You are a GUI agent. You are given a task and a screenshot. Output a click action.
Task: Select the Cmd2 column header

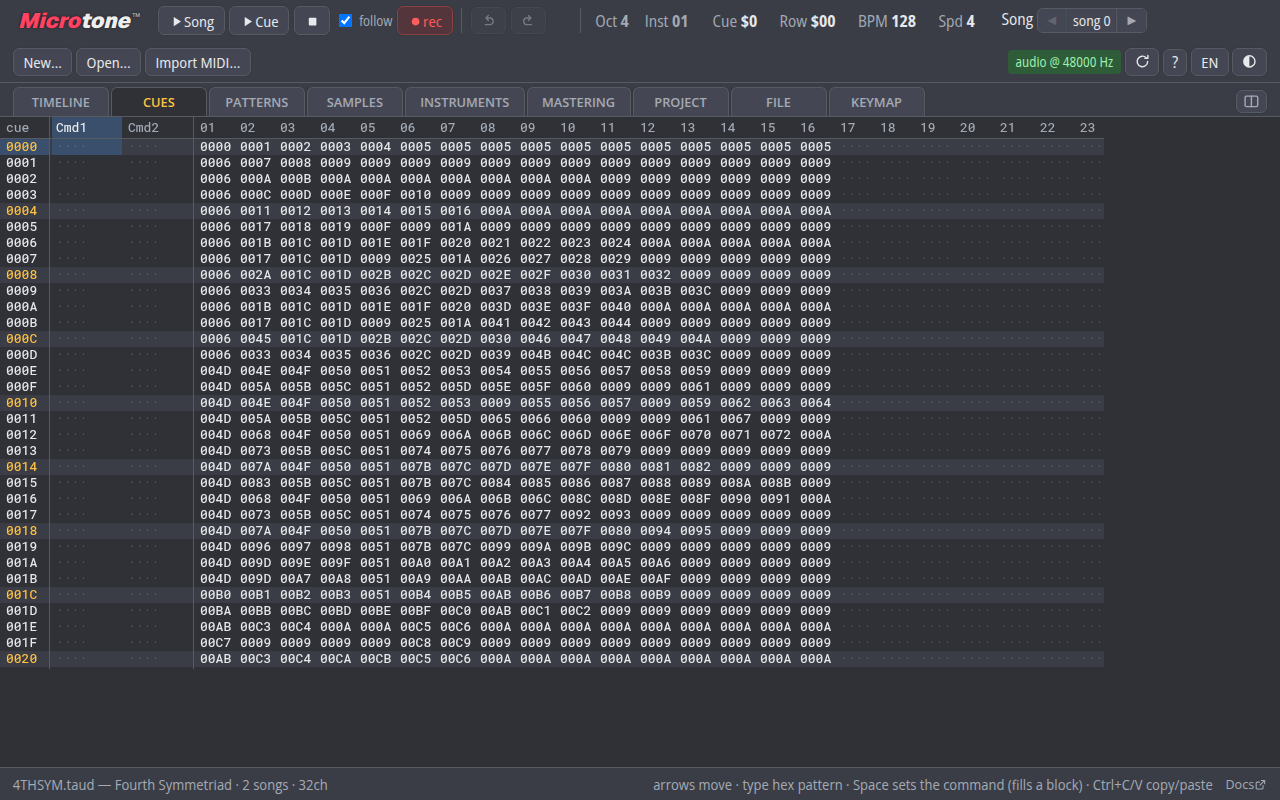pyautogui.click(x=158, y=128)
